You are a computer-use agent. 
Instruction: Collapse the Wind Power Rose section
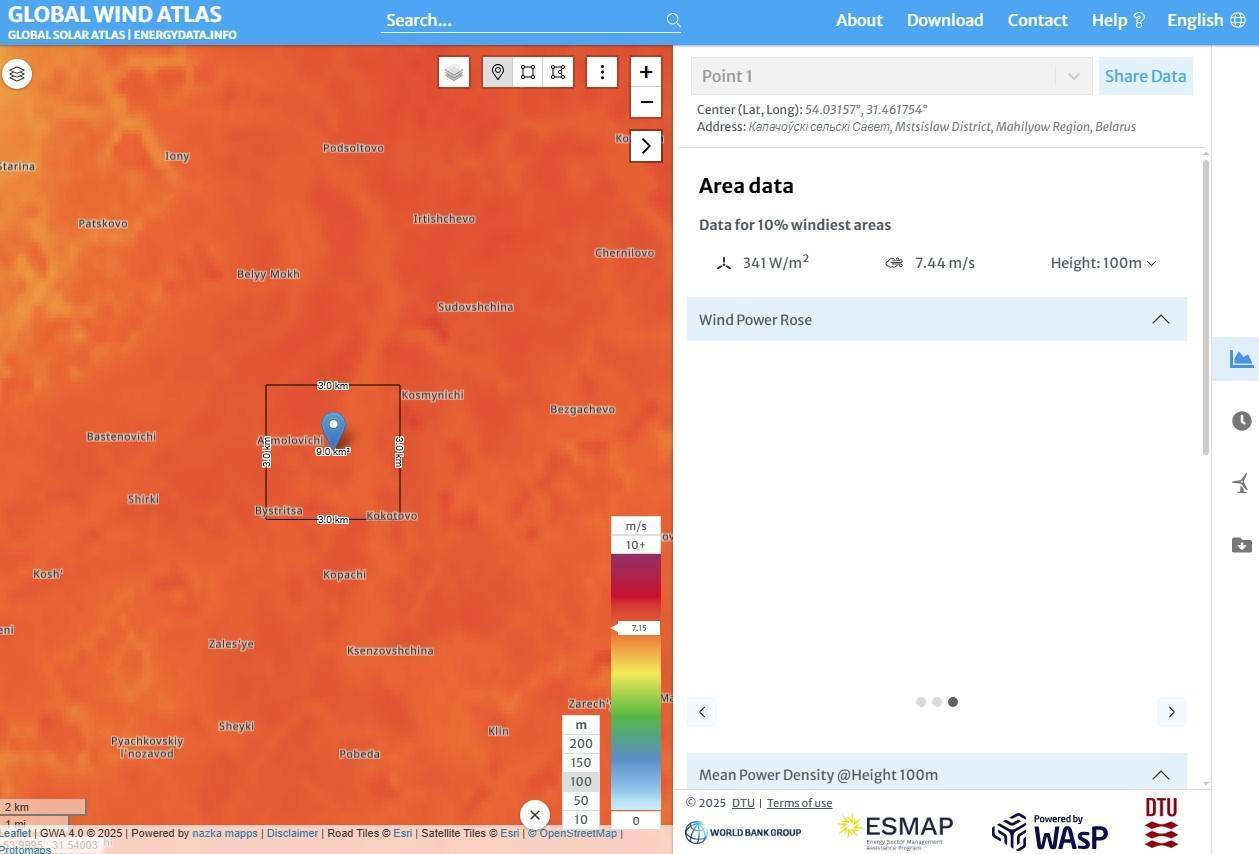1160,320
